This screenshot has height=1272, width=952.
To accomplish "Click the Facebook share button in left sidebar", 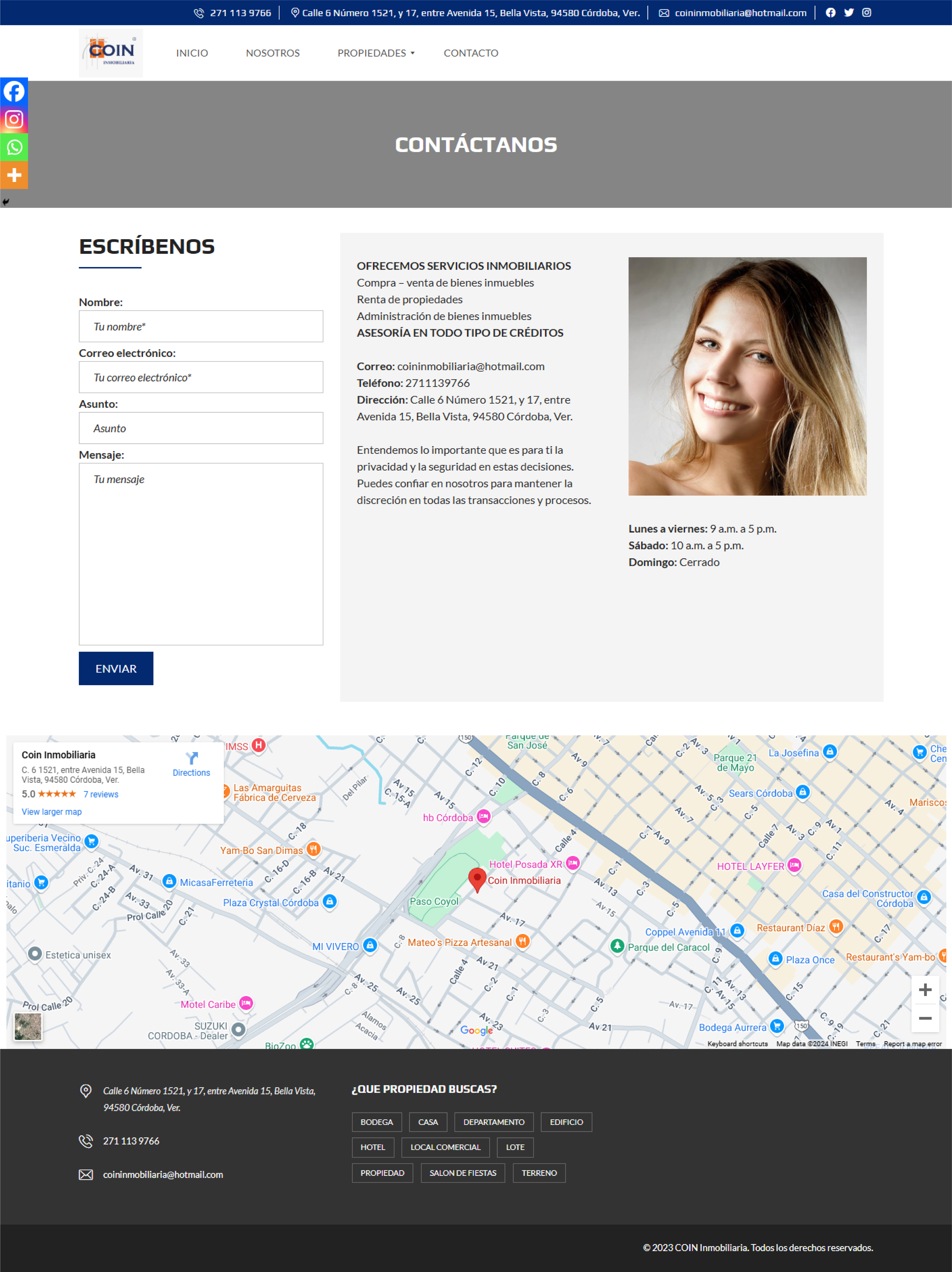I will coord(14,91).
